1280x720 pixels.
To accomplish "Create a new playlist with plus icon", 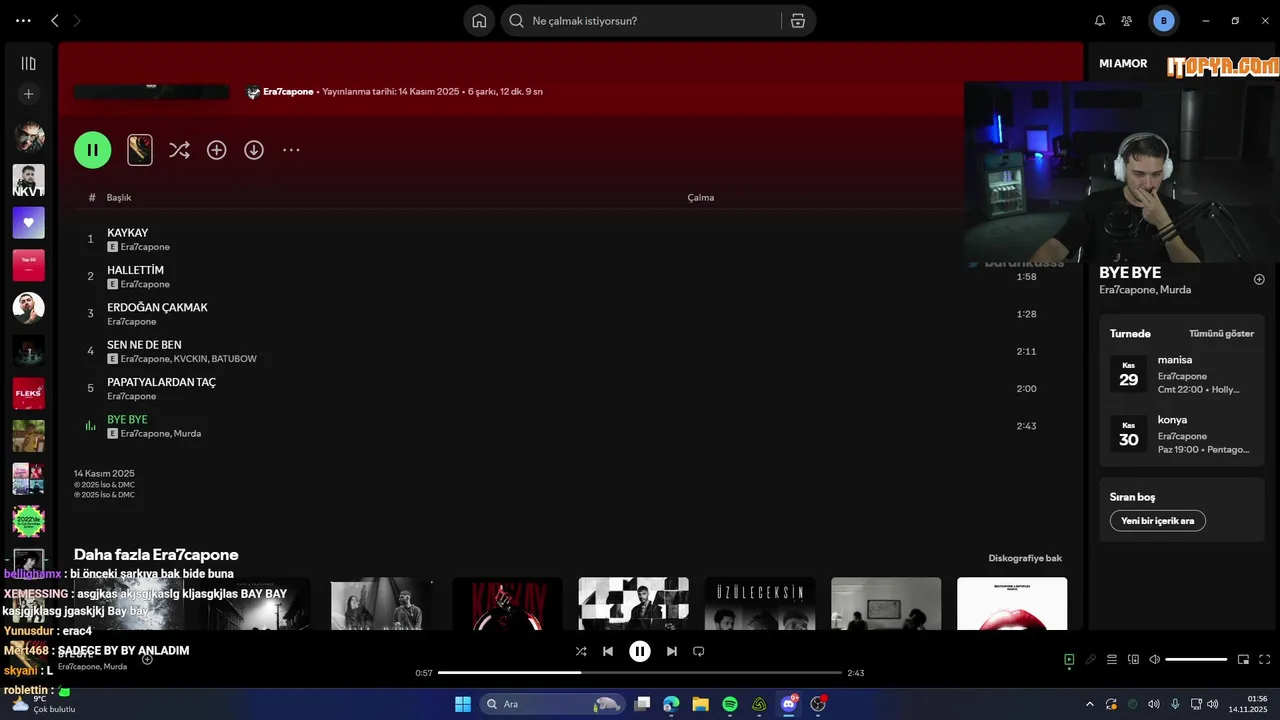I will click(28, 94).
